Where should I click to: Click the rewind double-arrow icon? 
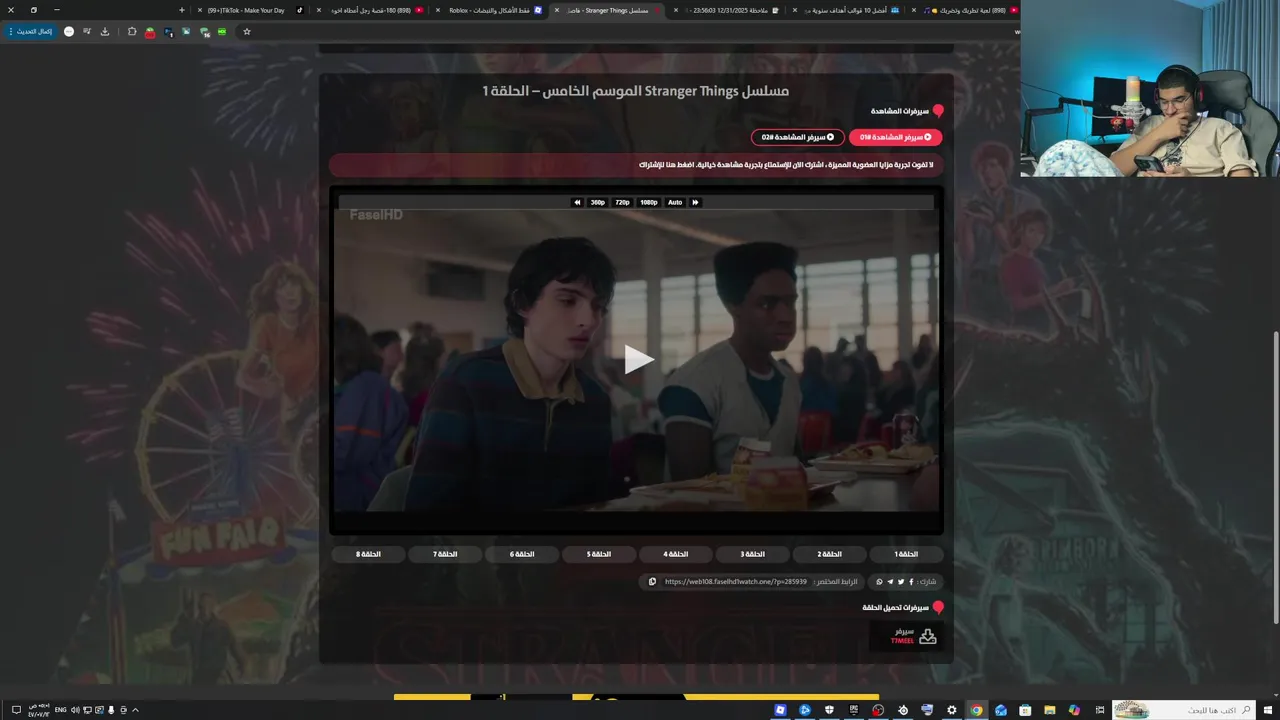click(577, 202)
